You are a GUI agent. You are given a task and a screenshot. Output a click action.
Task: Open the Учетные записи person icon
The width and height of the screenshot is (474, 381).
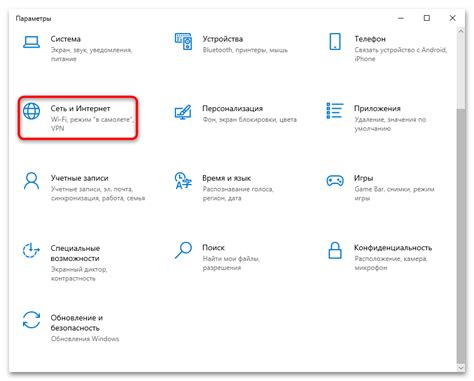pyautogui.click(x=32, y=181)
